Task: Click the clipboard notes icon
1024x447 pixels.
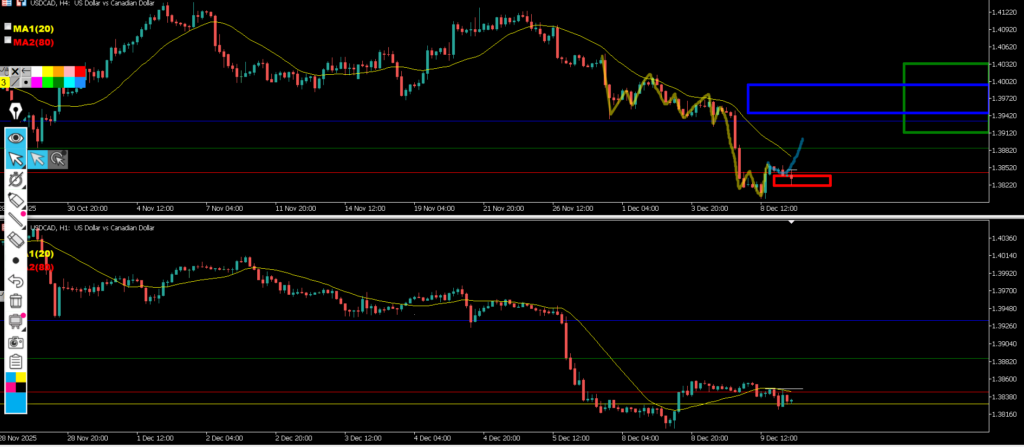Action: pos(16,362)
